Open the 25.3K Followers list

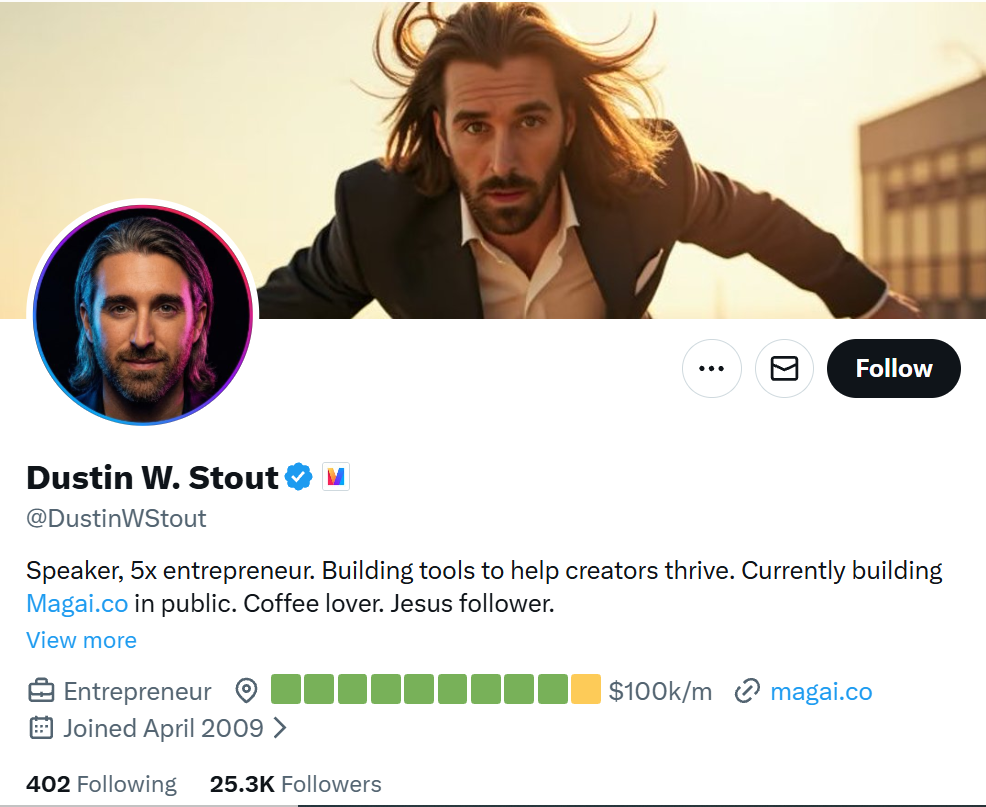[295, 784]
